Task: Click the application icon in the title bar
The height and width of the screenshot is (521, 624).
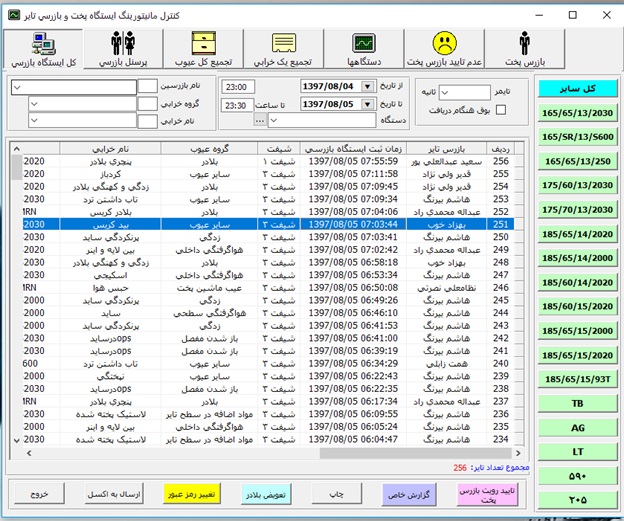Action: [14, 15]
